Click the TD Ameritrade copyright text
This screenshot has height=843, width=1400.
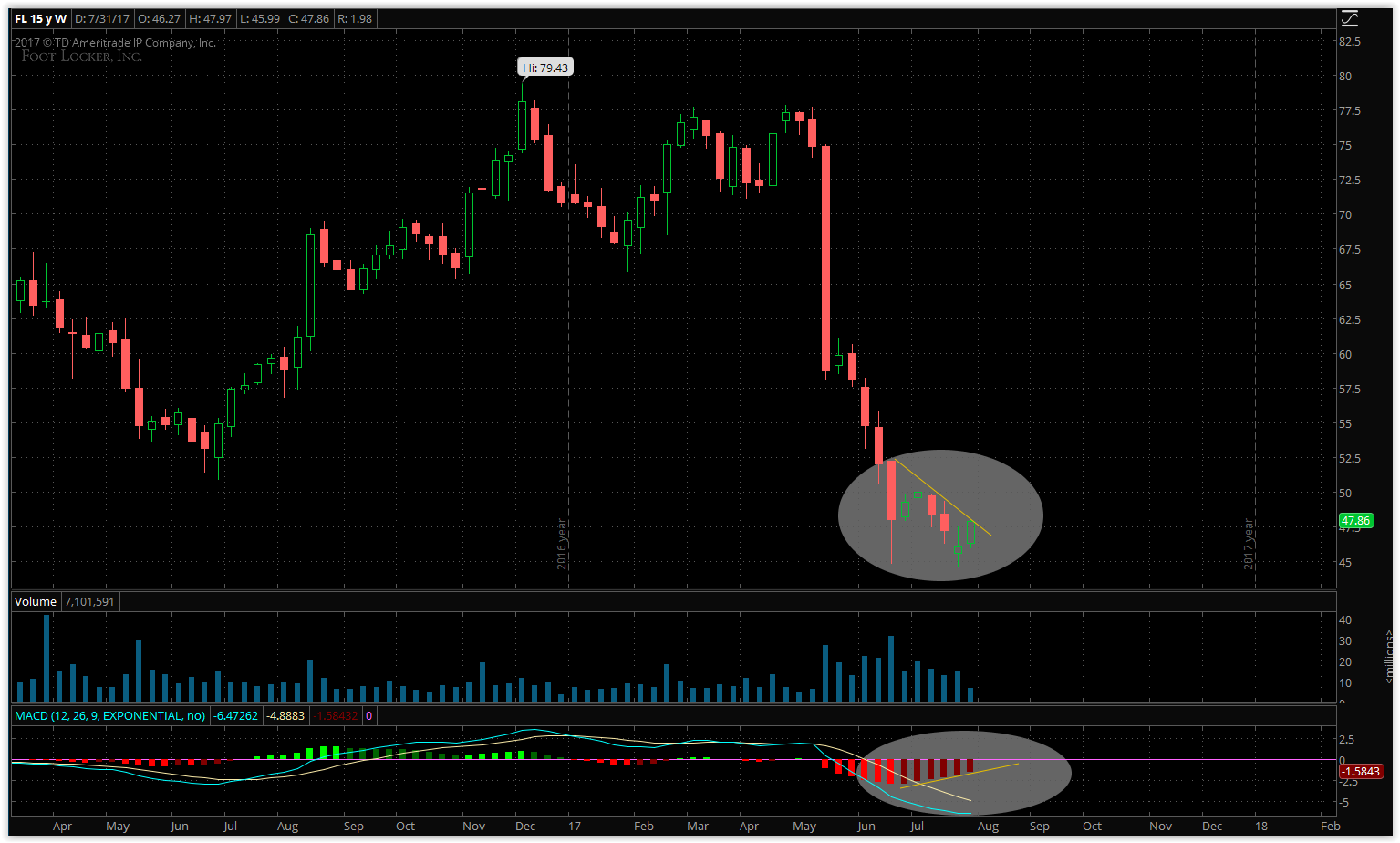click(114, 42)
